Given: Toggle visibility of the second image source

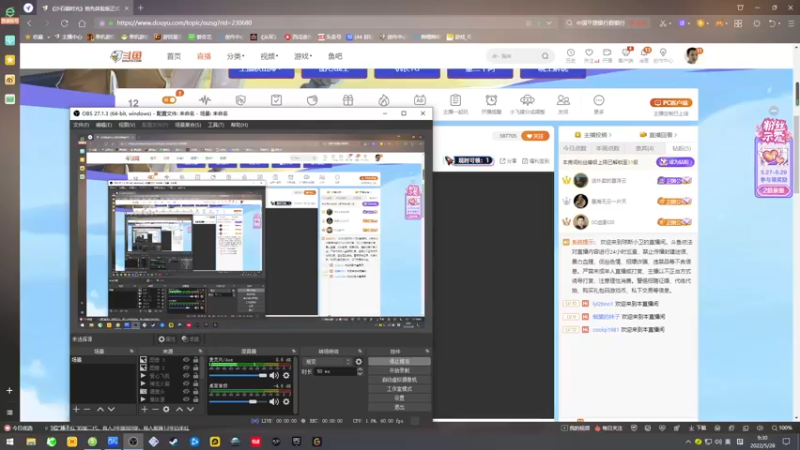Looking at the screenshot, I should [186, 367].
